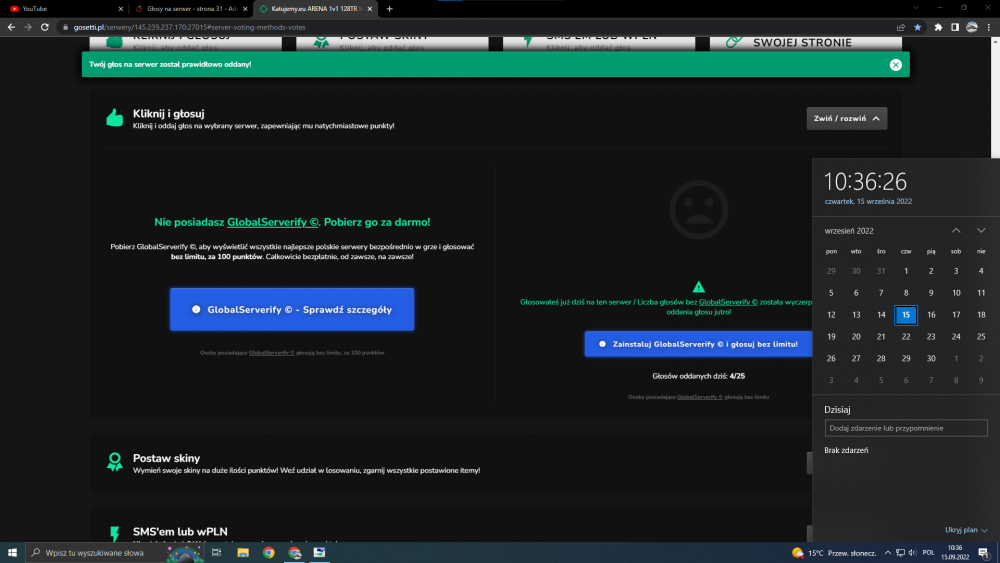Close the YouTube tab
This screenshot has width=1000, height=563.
tap(121, 9)
